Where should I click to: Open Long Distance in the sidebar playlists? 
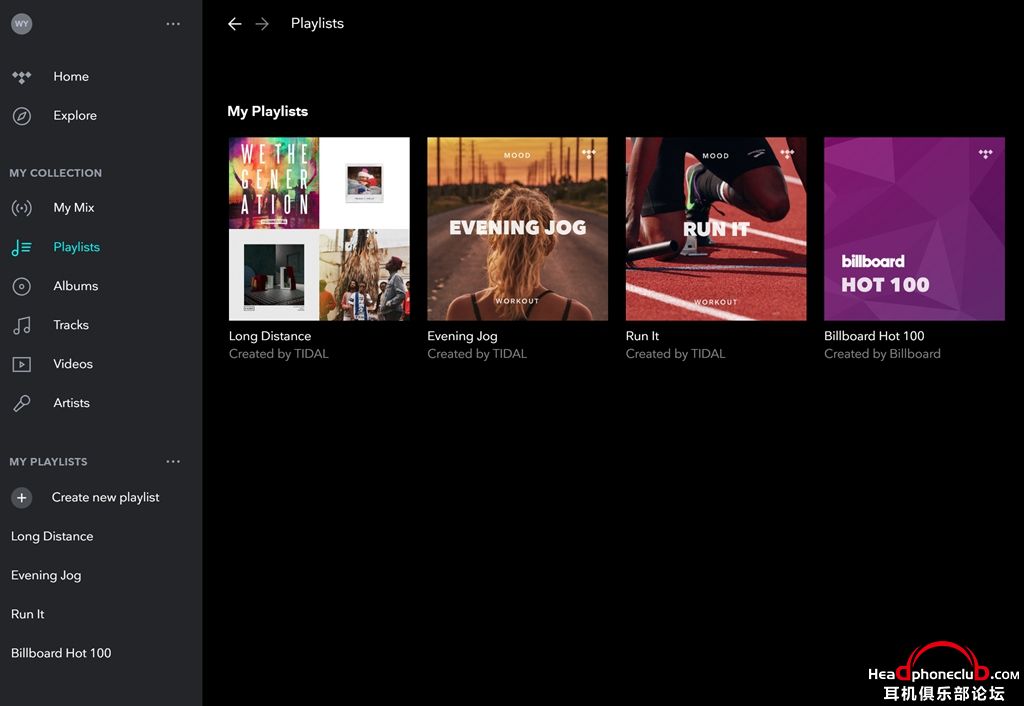click(52, 536)
